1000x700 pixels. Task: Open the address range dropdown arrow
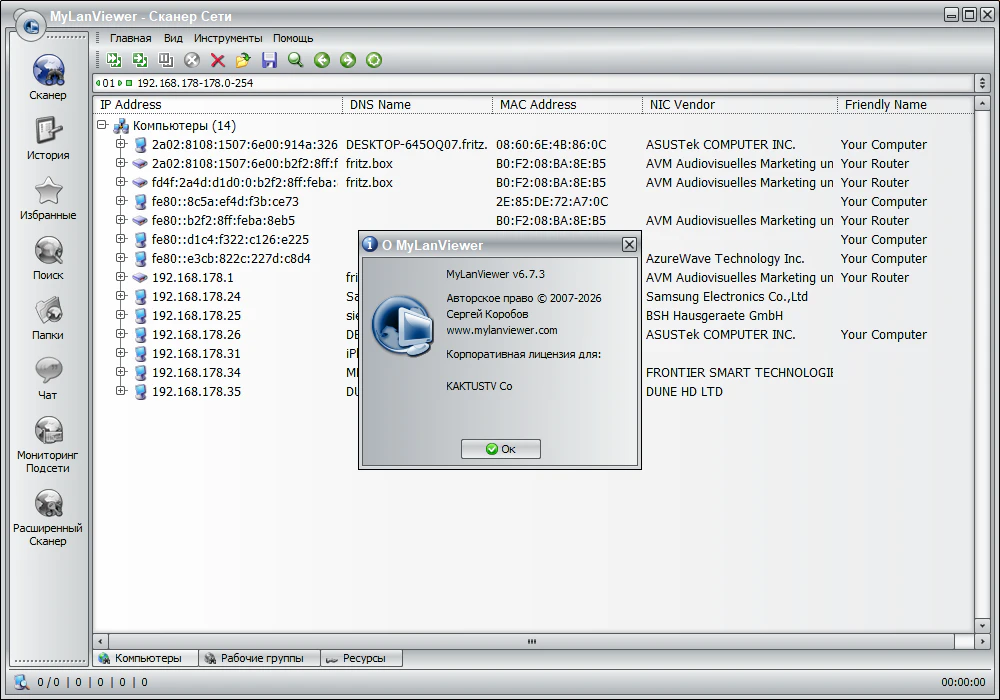(x=982, y=83)
